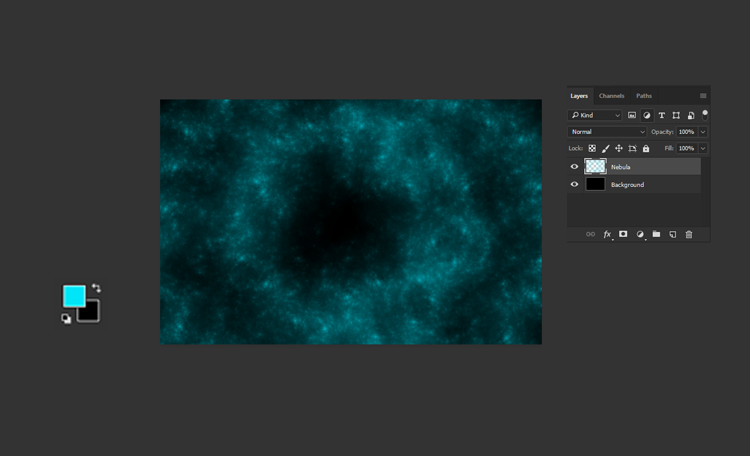Toggle the lock all icon

pyautogui.click(x=646, y=148)
